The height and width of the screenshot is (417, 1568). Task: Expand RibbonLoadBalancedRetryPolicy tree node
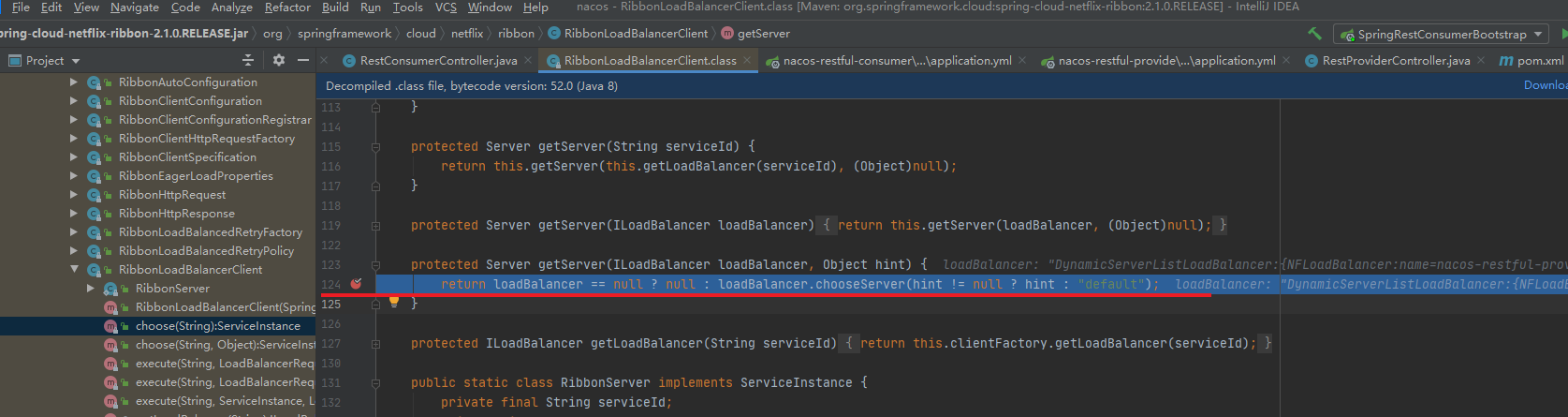pos(74,251)
